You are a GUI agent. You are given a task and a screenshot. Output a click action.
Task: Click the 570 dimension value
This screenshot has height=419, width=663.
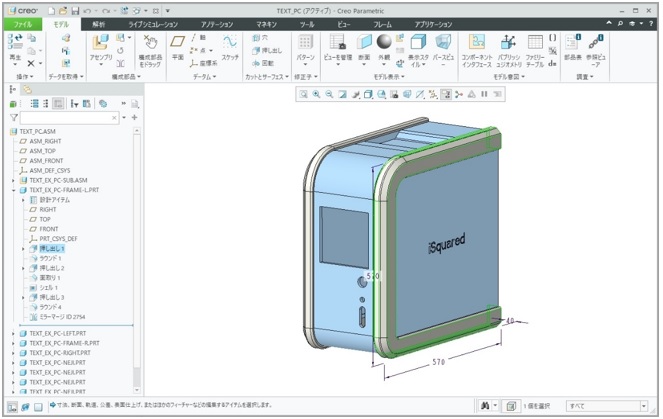click(x=438, y=362)
